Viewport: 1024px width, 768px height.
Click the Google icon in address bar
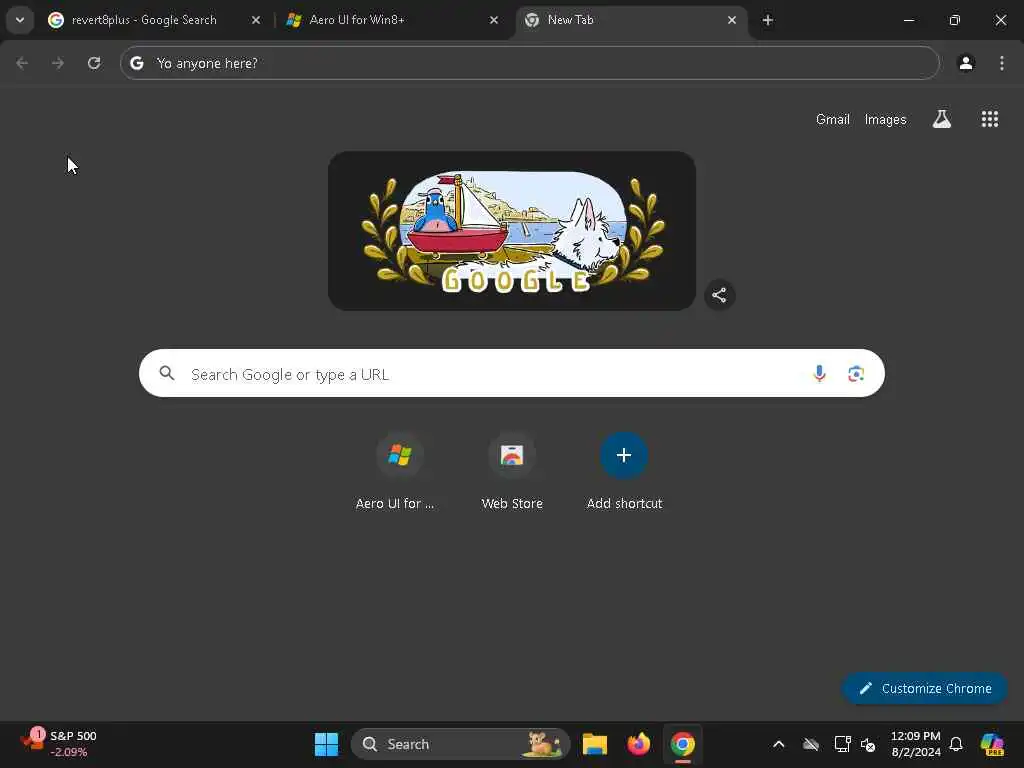(136, 63)
